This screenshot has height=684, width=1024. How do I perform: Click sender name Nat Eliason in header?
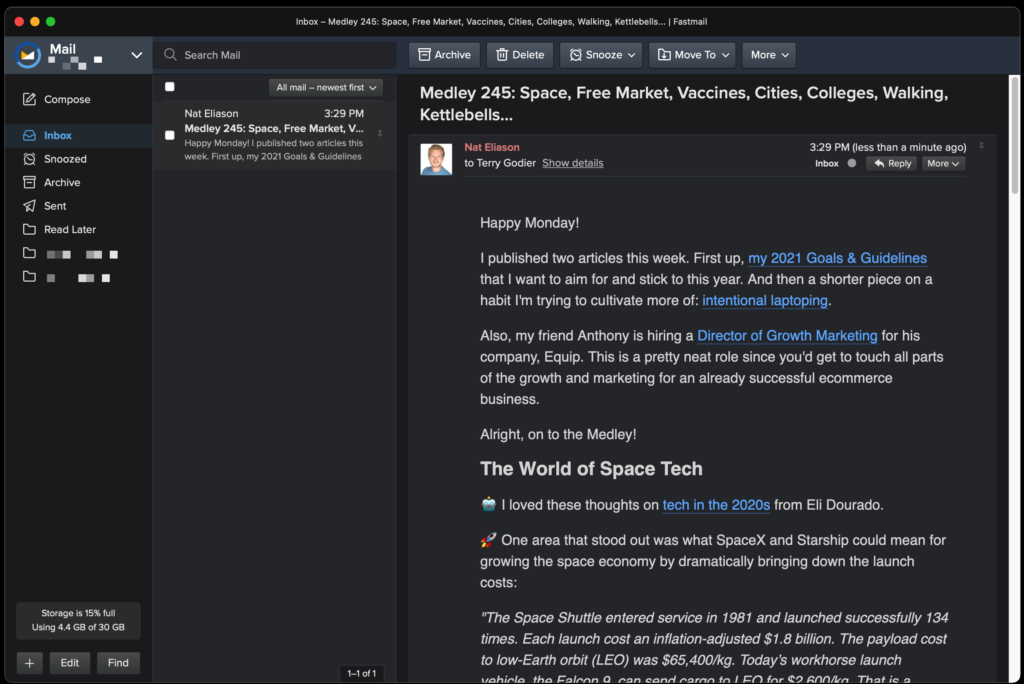492,148
